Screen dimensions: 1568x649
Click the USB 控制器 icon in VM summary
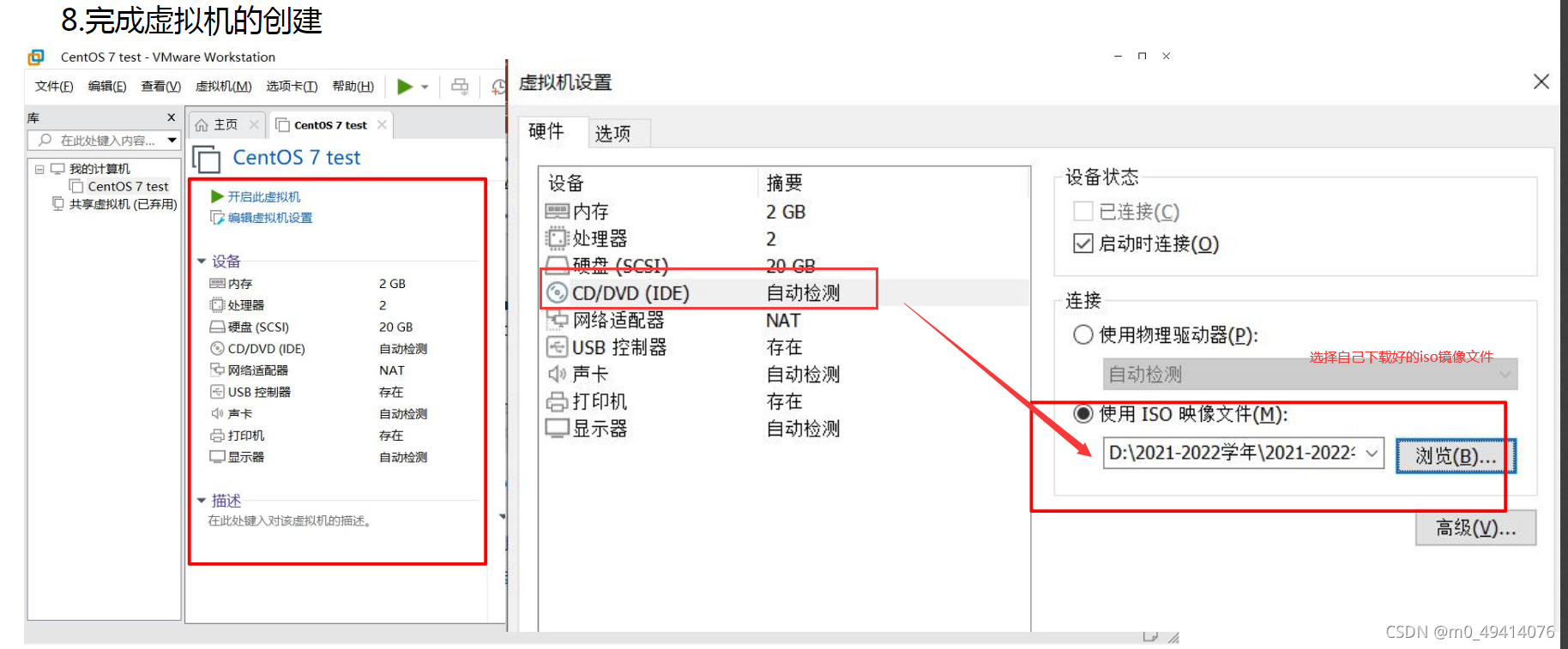[x=217, y=392]
